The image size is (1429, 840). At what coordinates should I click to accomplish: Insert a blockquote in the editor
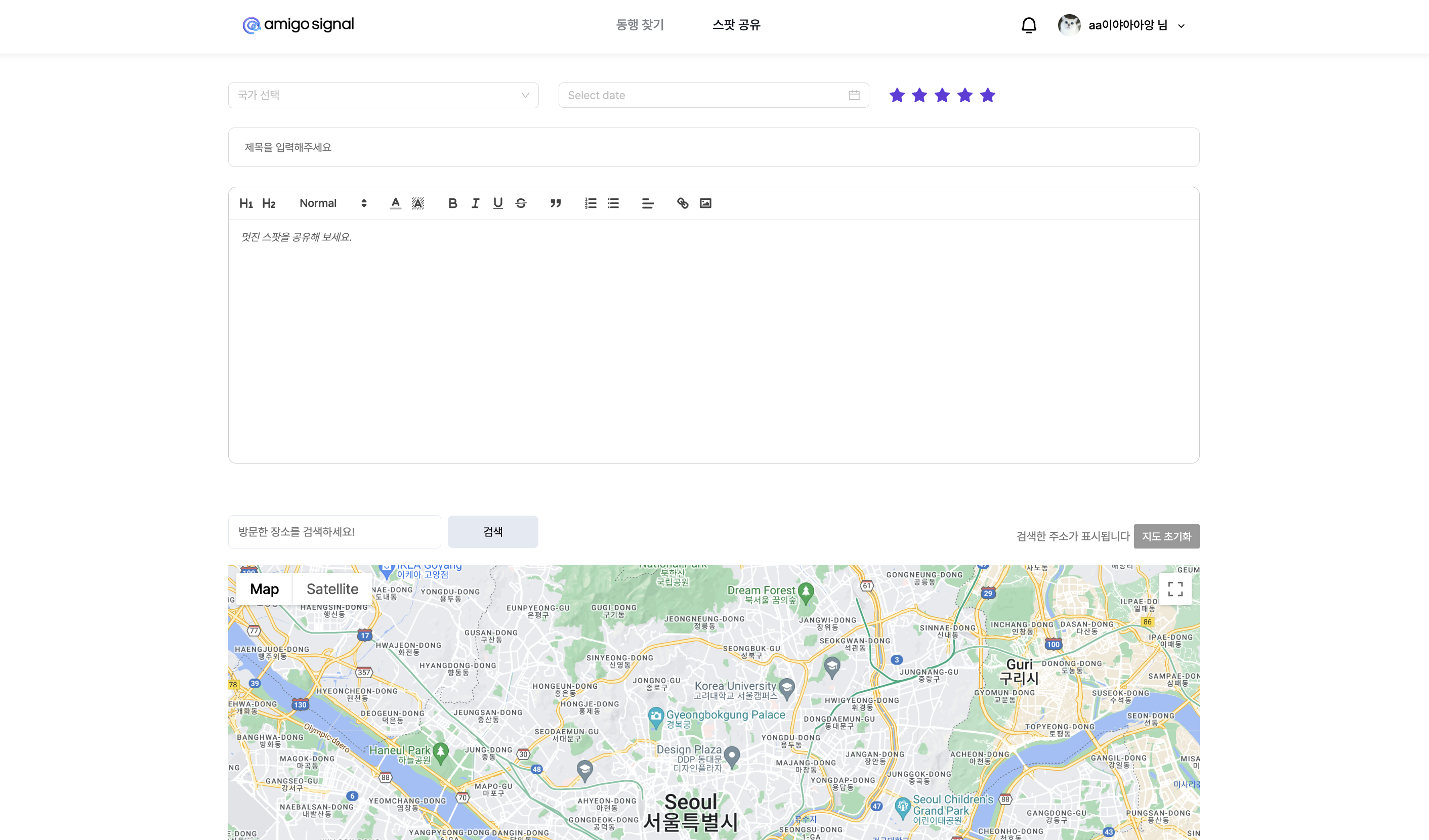coord(556,203)
